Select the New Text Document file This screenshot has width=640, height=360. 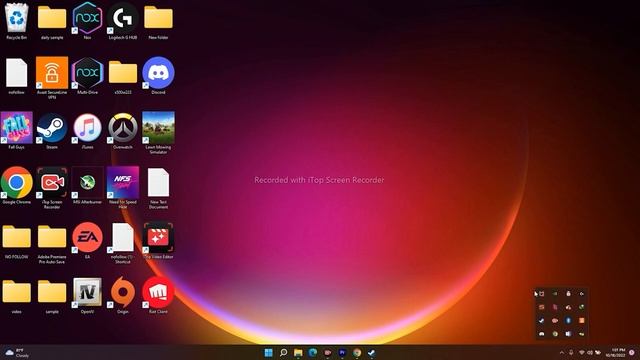point(158,188)
